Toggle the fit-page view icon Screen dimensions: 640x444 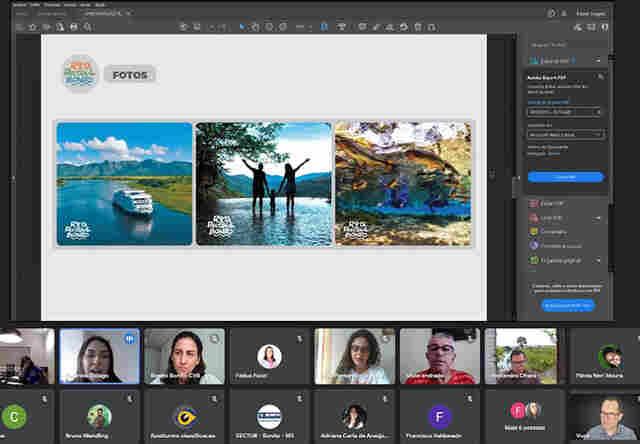tap(324, 27)
